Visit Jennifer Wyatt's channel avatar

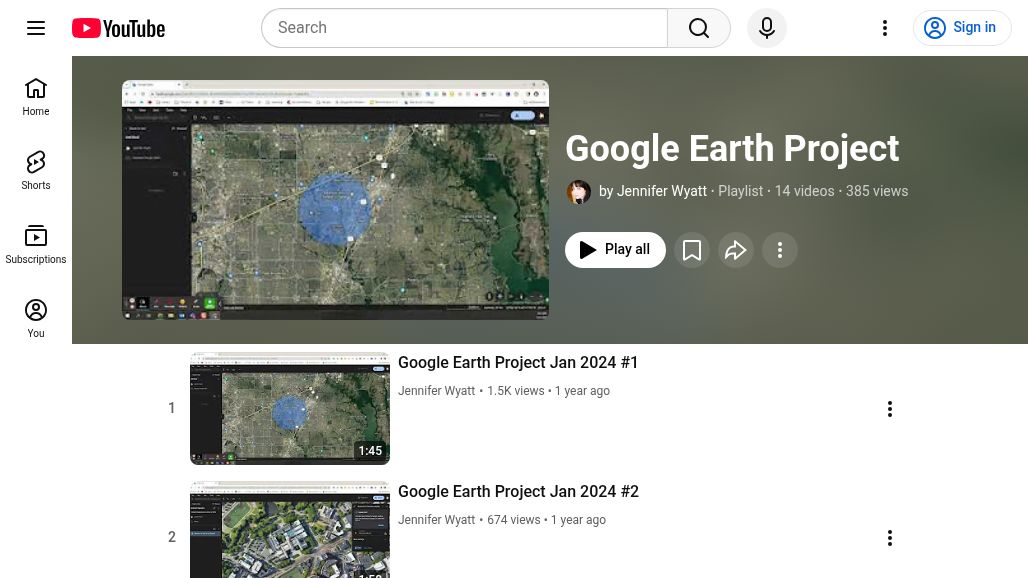tap(579, 191)
